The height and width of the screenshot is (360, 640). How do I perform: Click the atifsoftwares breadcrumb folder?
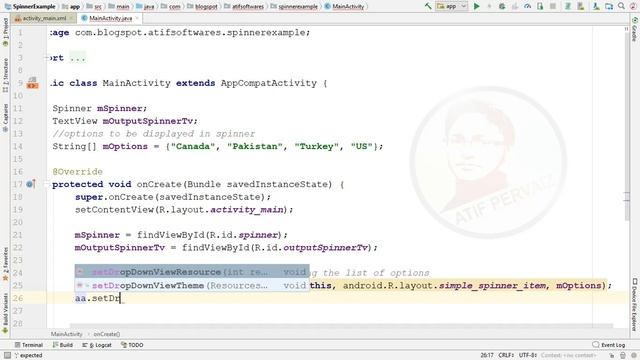click(x=244, y=7)
